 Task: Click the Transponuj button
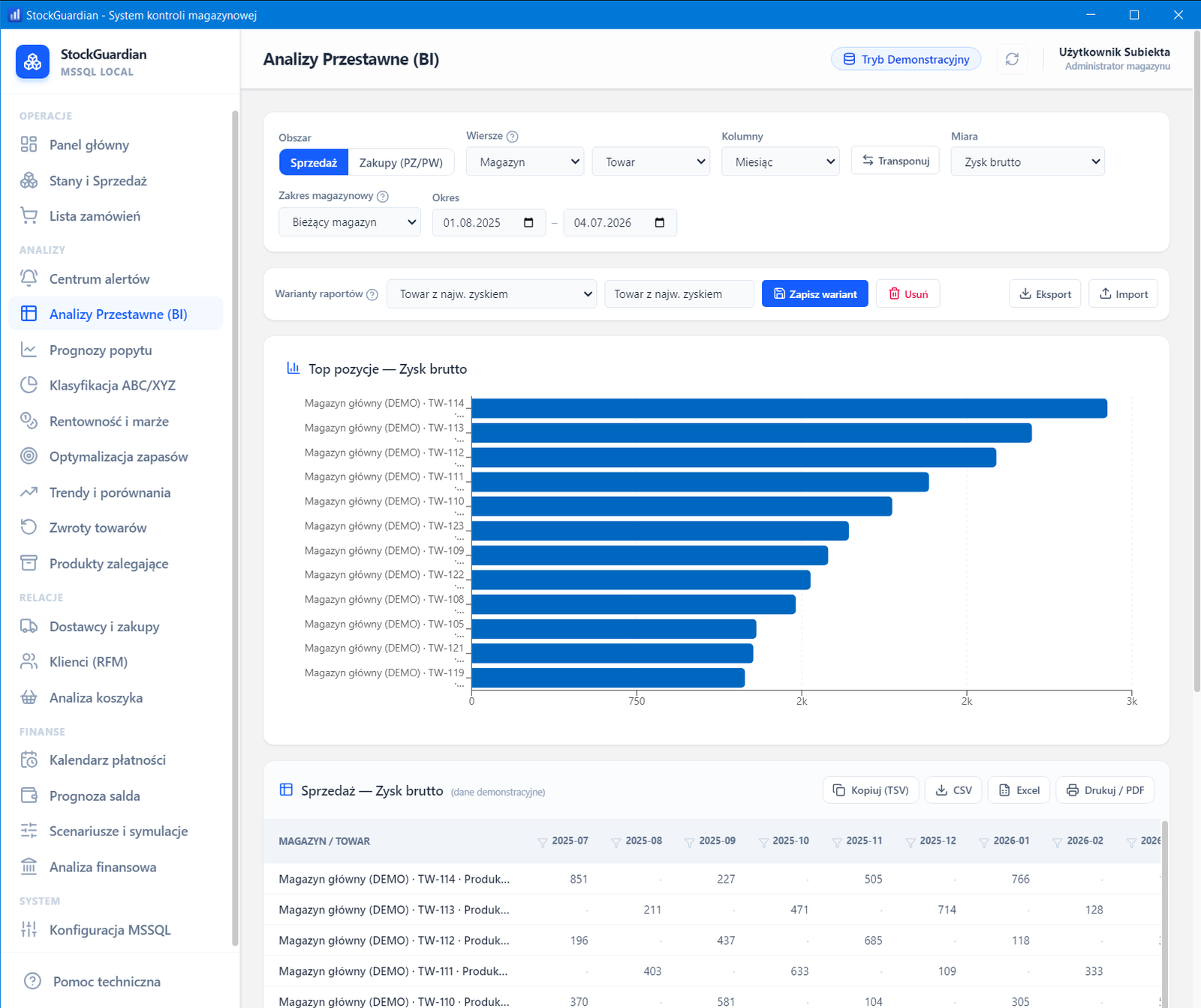pyautogui.click(x=895, y=161)
